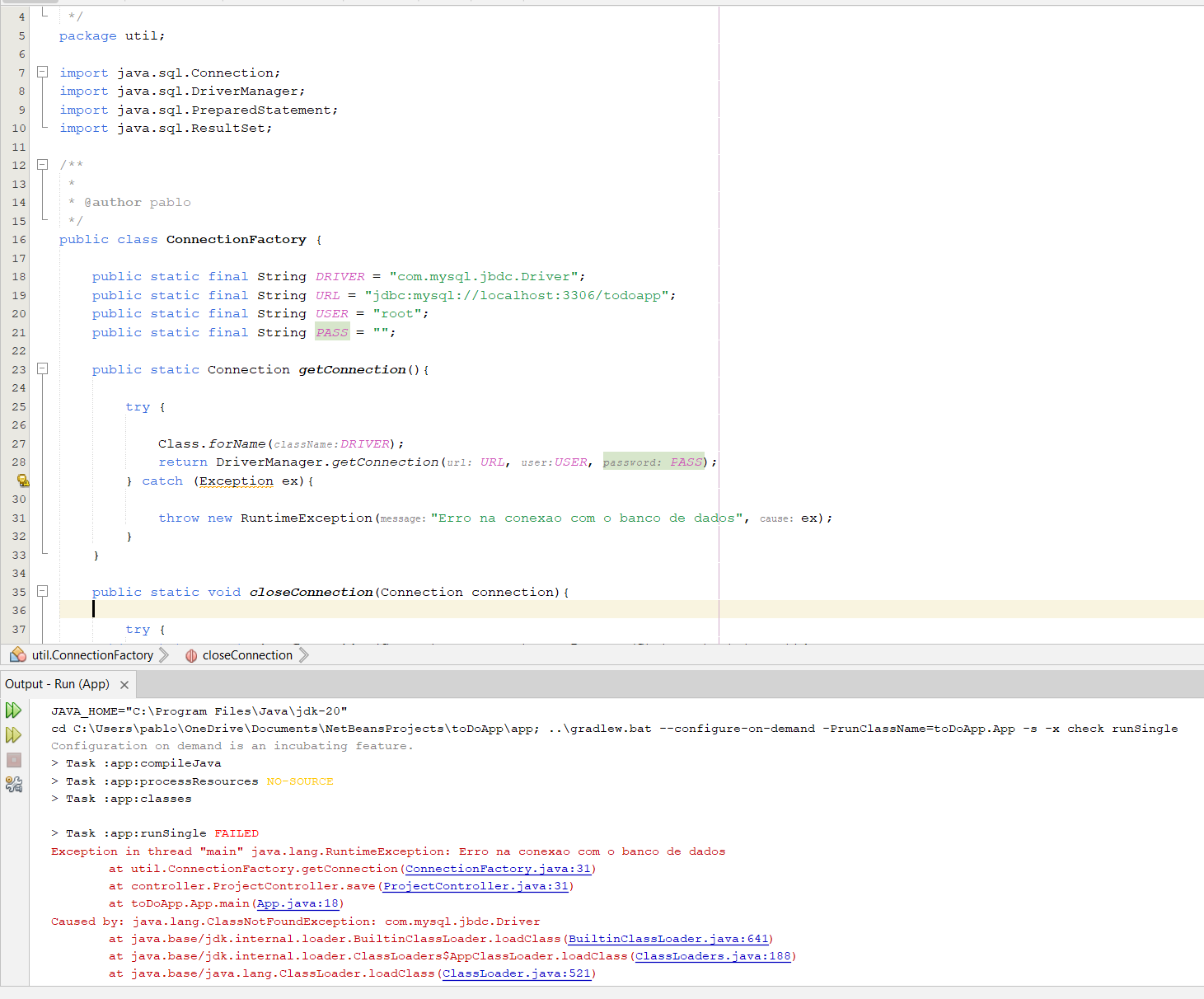This screenshot has height=999, width=1204.
Task: Click the Stop square icon in Output sidebar
Action: [x=14, y=760]
